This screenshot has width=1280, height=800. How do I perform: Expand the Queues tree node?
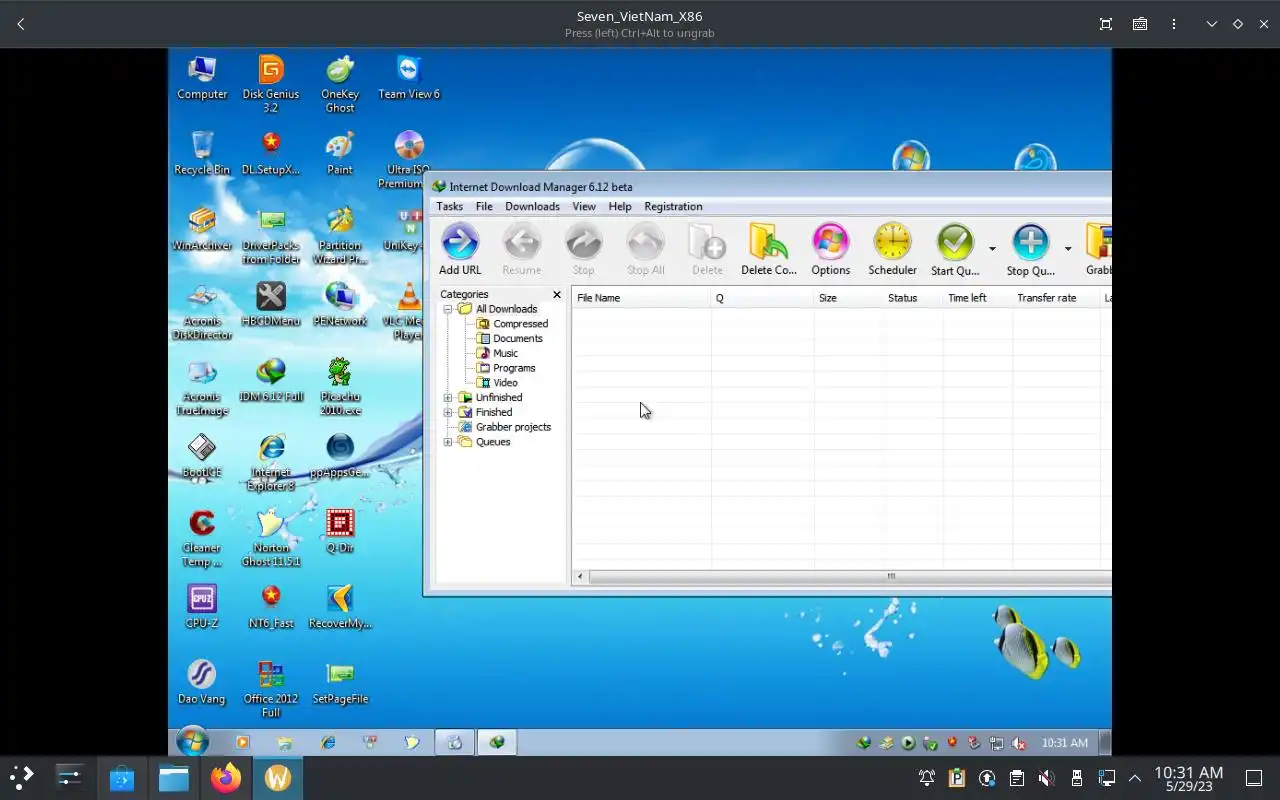(448, 441)
